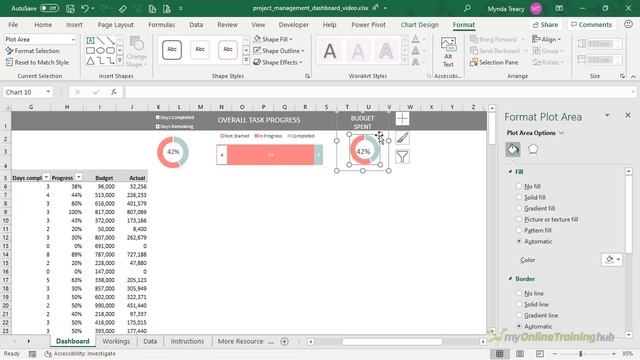Click the Save icon in title bar
This screenshot has height=360, width=640.
pos(70,8)
